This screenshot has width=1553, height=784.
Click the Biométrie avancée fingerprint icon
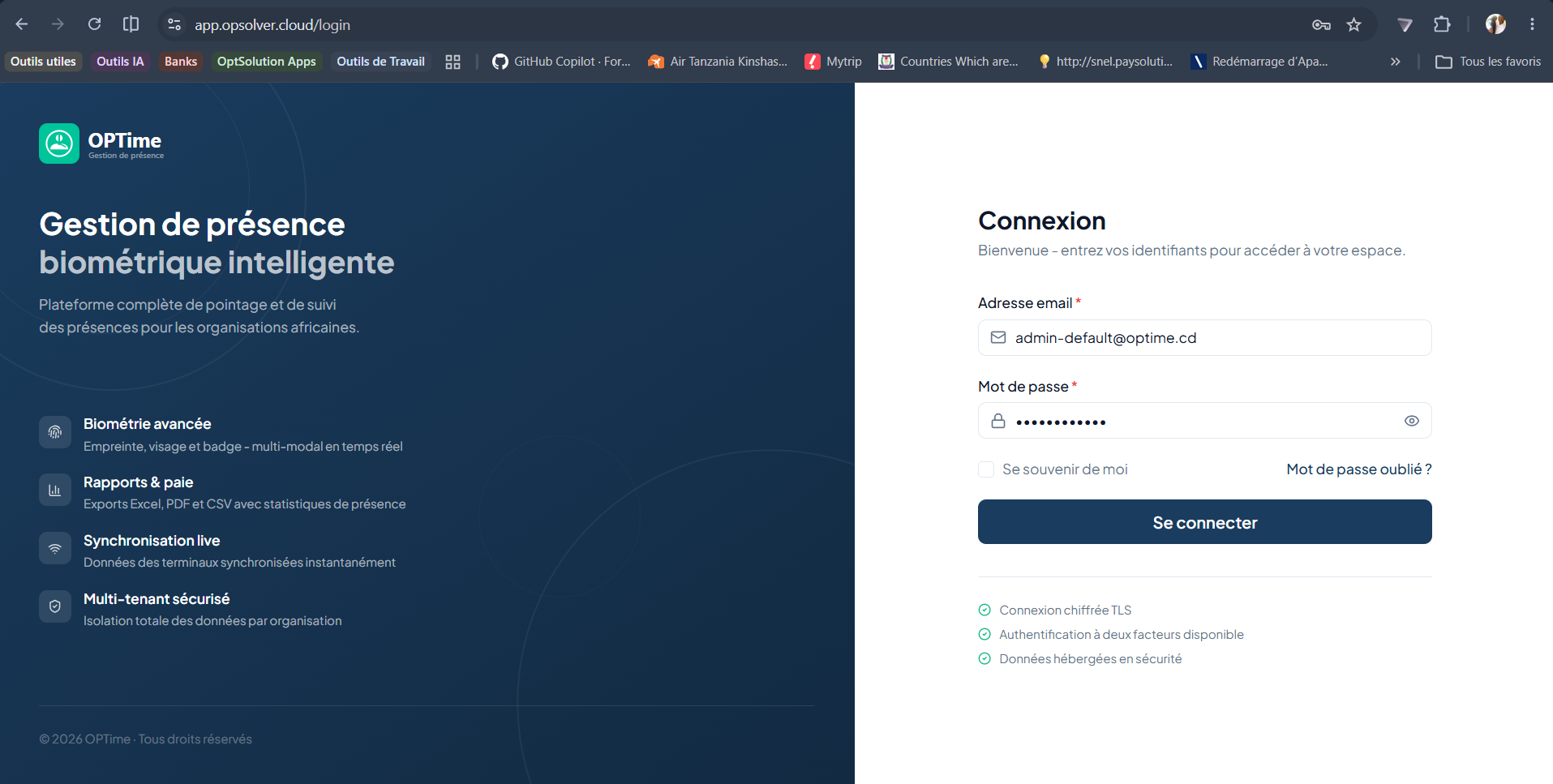pyautogui.click(x=55, y=431)
